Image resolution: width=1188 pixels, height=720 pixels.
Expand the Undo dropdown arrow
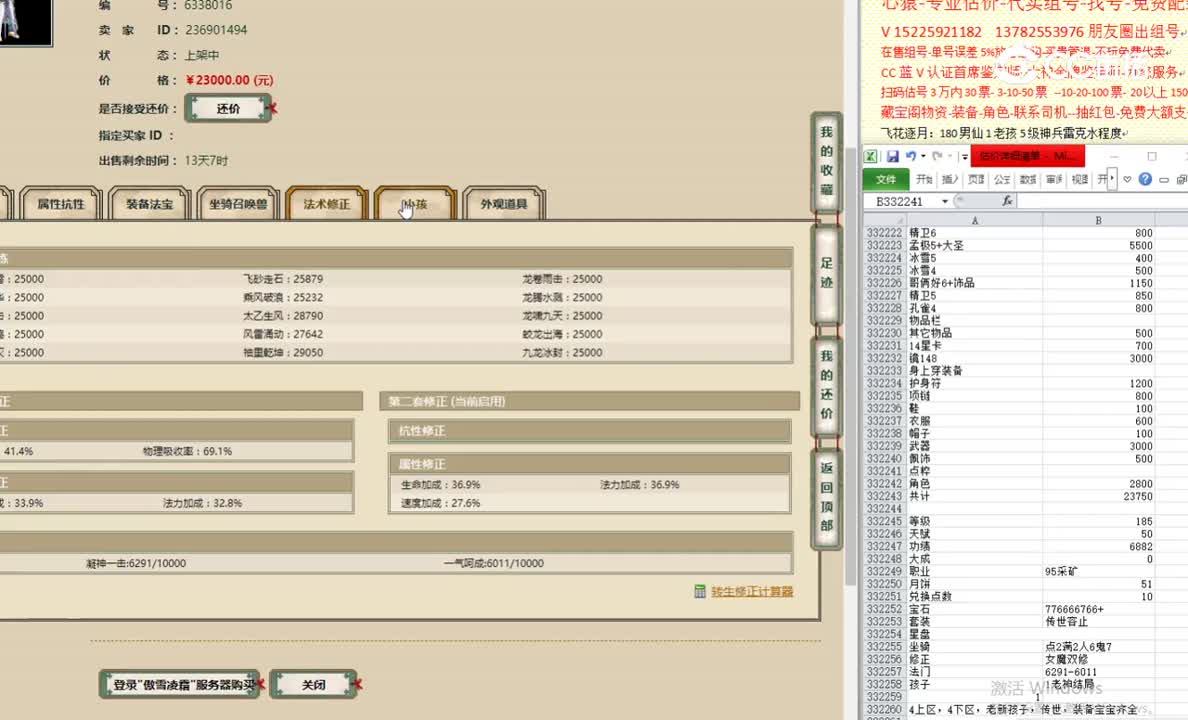(x=923, y=156)
